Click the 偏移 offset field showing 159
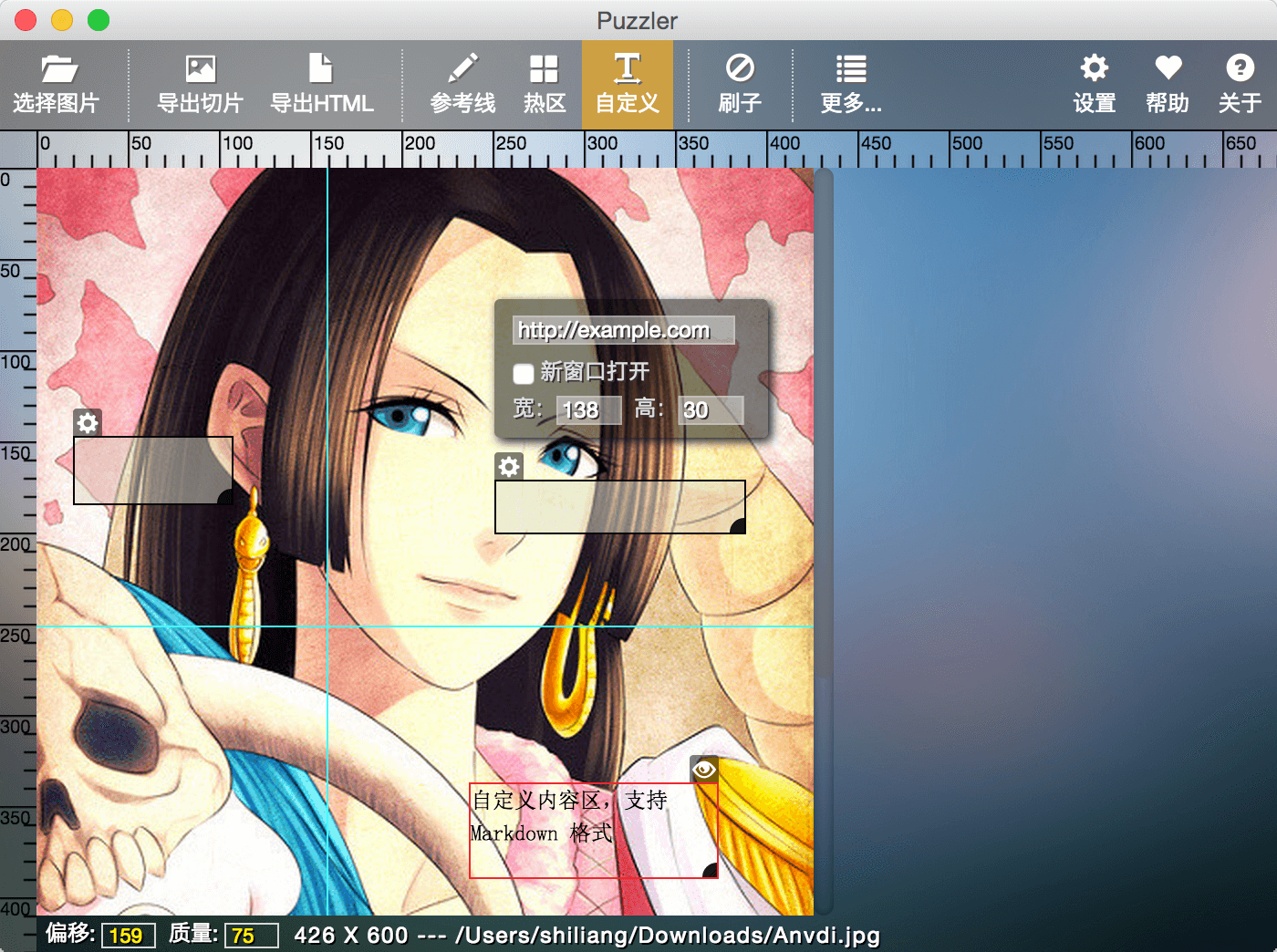This screenshot has width=1277, height=952. click(x=128, y=936)
